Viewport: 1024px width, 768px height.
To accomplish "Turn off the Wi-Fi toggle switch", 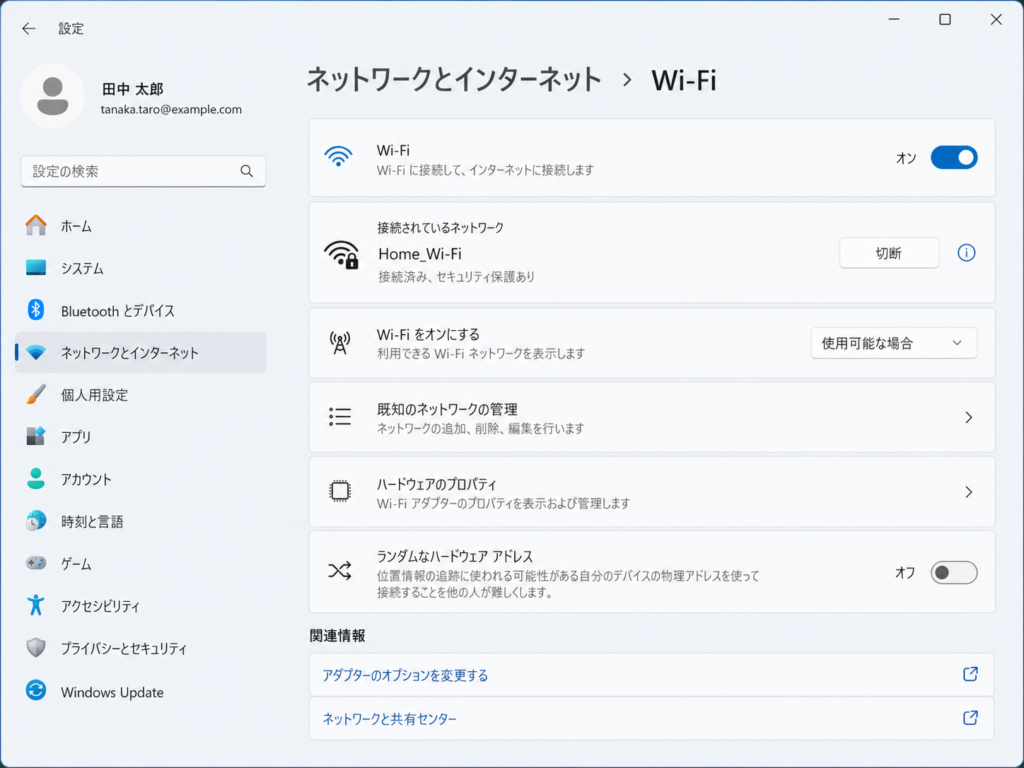I will click(x=953, y=158).
